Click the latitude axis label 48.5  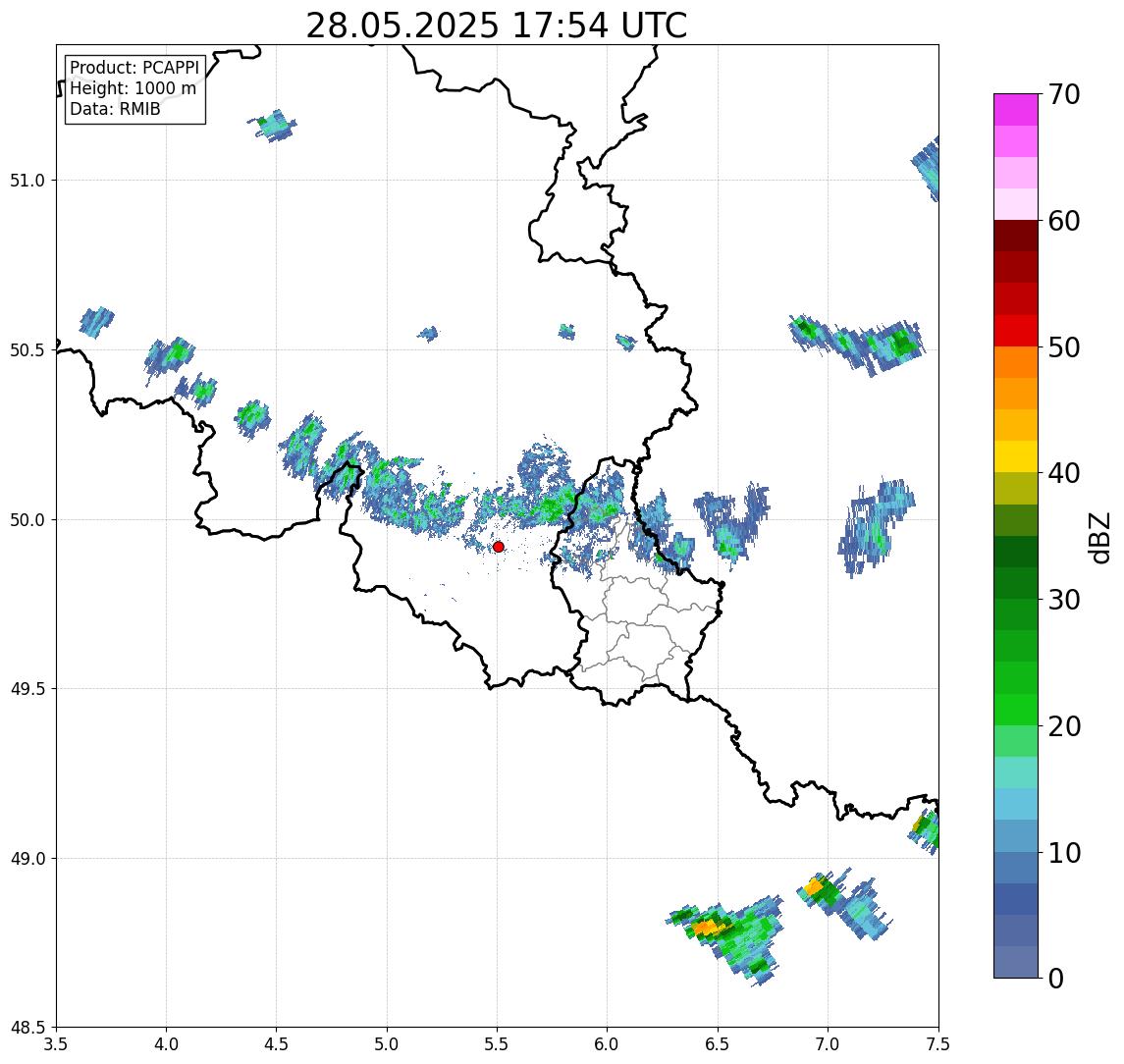pyautogui.click(x=27, y=1027)
